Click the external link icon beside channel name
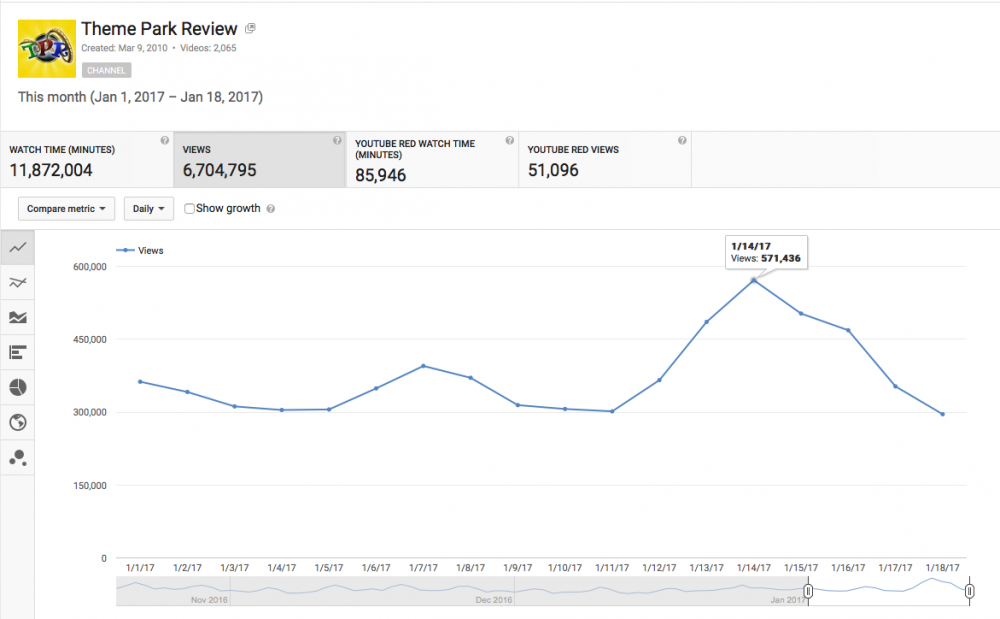This screenshot has width=1000, height=619. coord(250,28)
